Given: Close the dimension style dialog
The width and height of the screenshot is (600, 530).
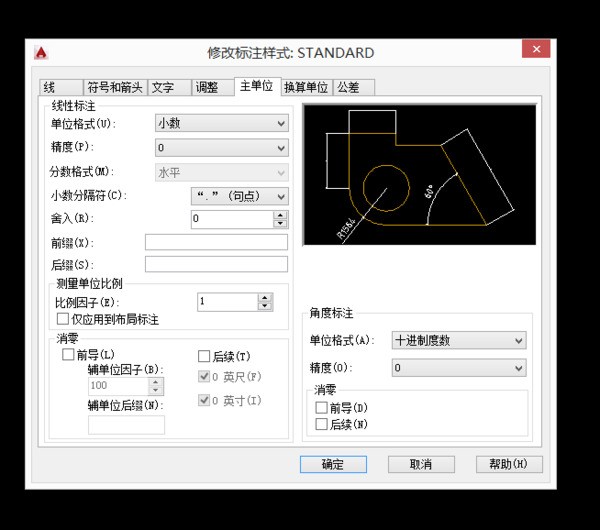Looking at the screenshot, I should [536, 49].
